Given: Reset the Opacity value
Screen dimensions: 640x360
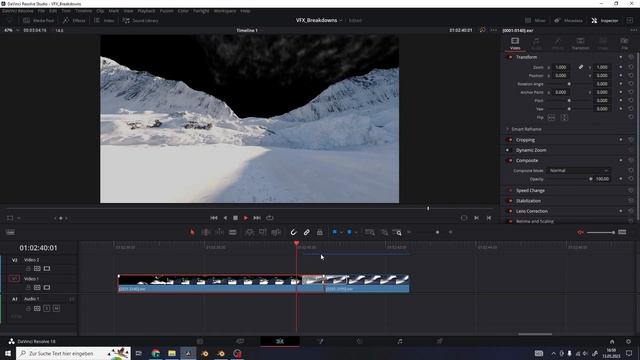Looking at the screenshot, I should 631,179.
